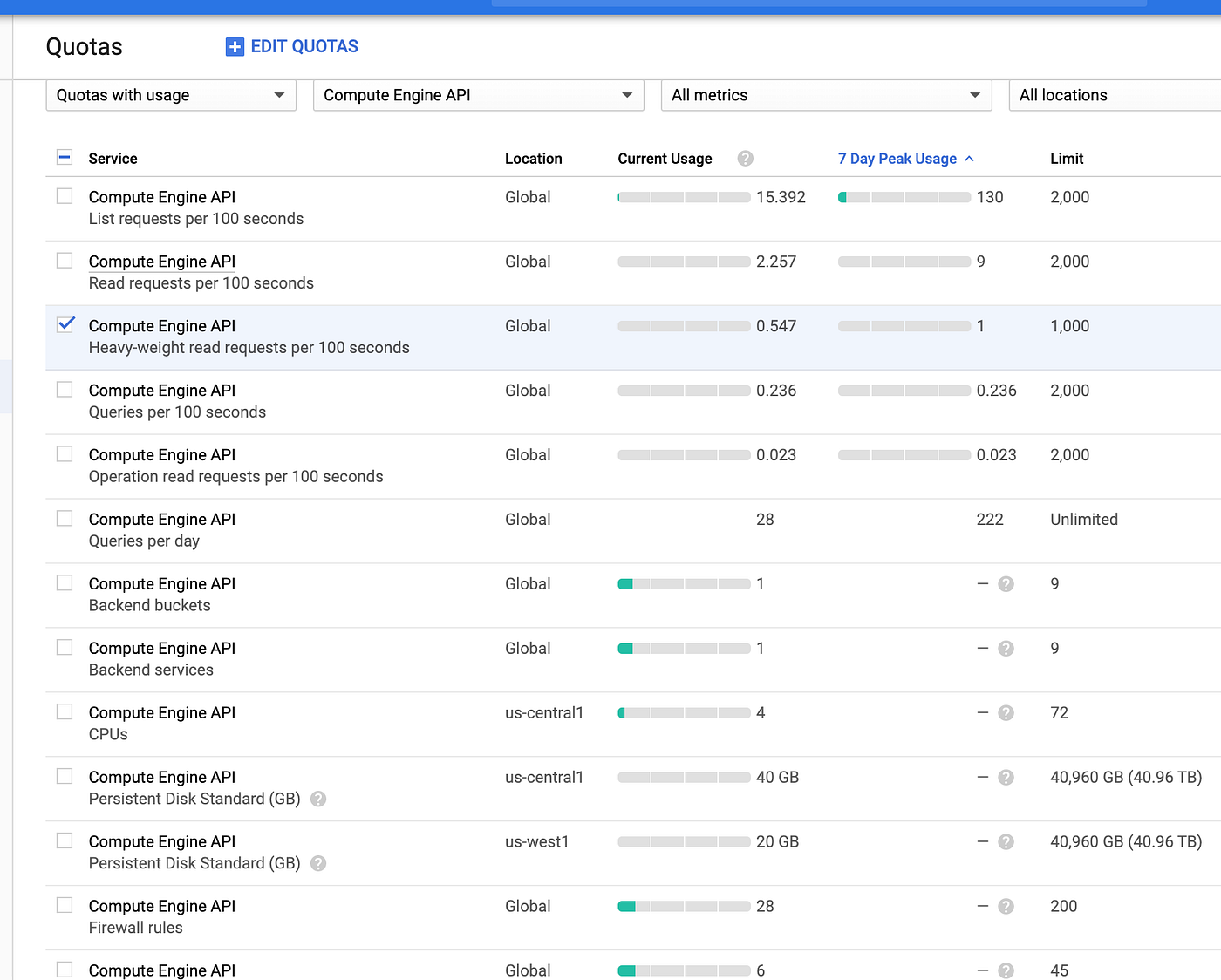The image size is (1221, 980).
Task: Click help icon in Backend buckets peak usage
Action: click(x=1006, y=584)
